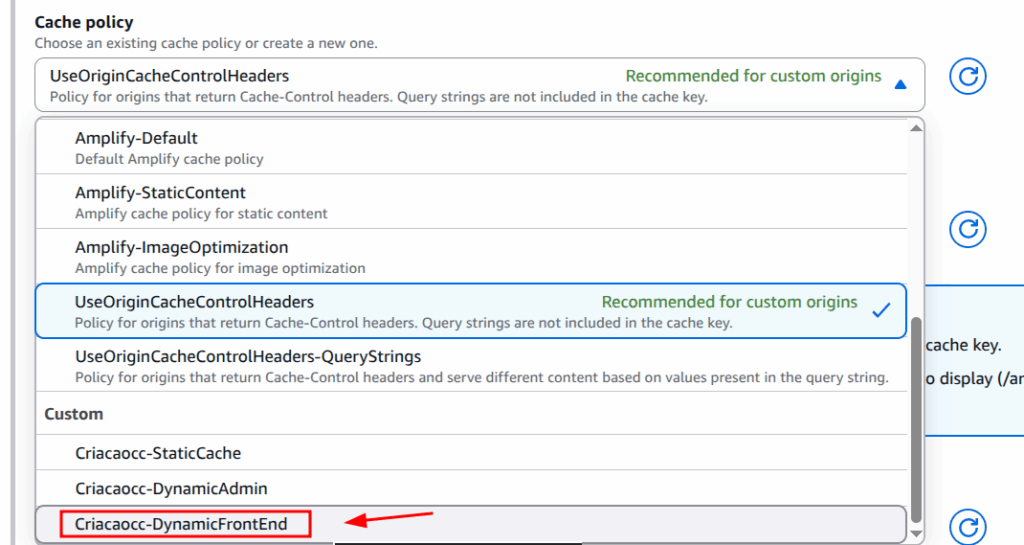The height and width of the screenshot is (545, 1024).
Task: Click refresh icon next to Criacaocc-DynamicFrontEnd row
Action: [x=967, y=527]
